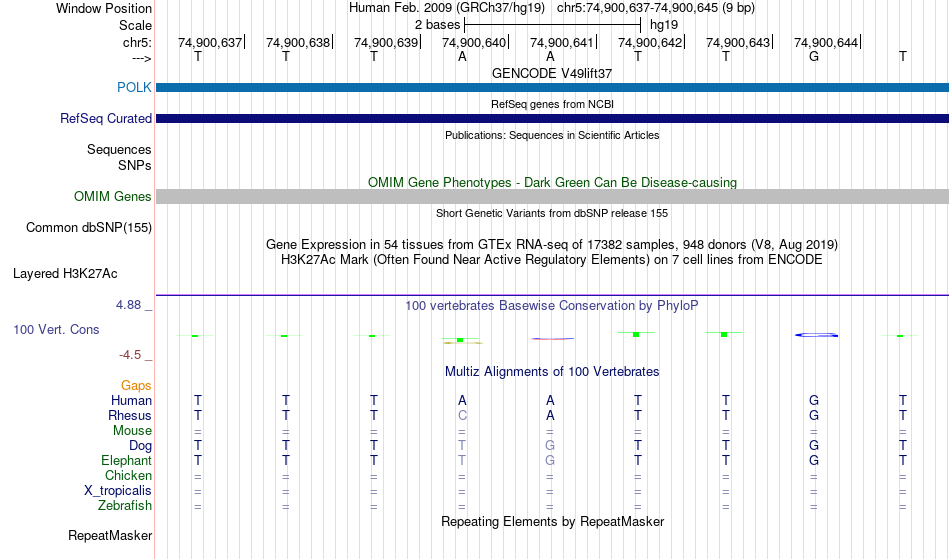
Task: Click the Rhesus species row label
Action: click(130, 415)
